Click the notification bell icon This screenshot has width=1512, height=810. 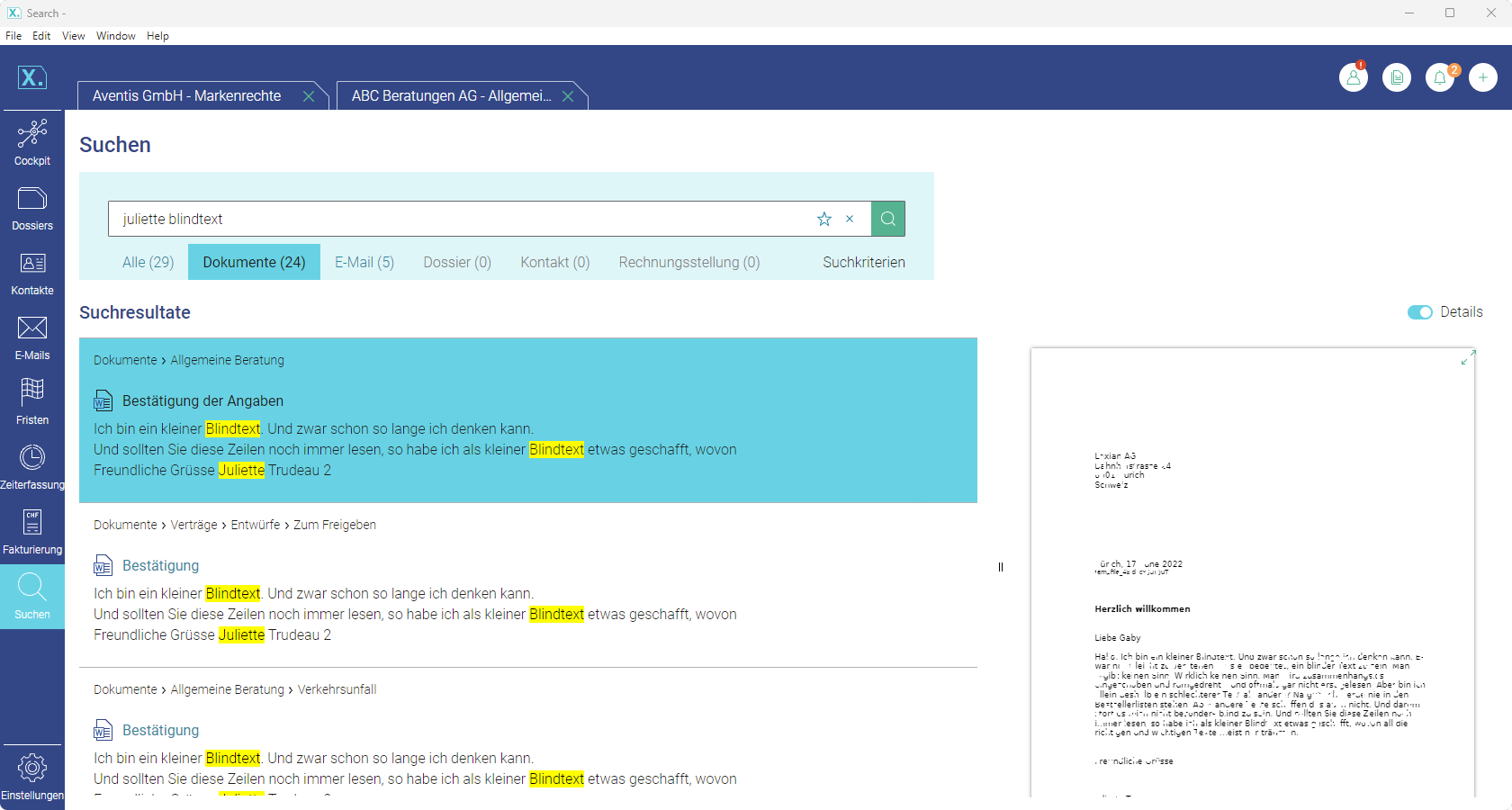(1440, 78)
